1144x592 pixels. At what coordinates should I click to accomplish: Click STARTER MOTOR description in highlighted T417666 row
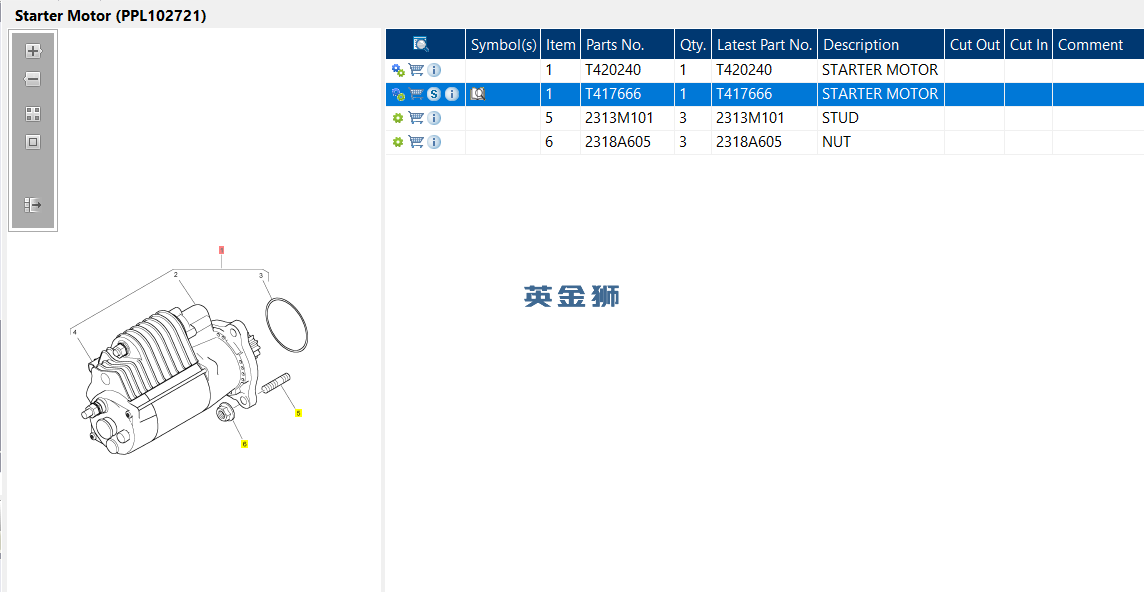880,94
